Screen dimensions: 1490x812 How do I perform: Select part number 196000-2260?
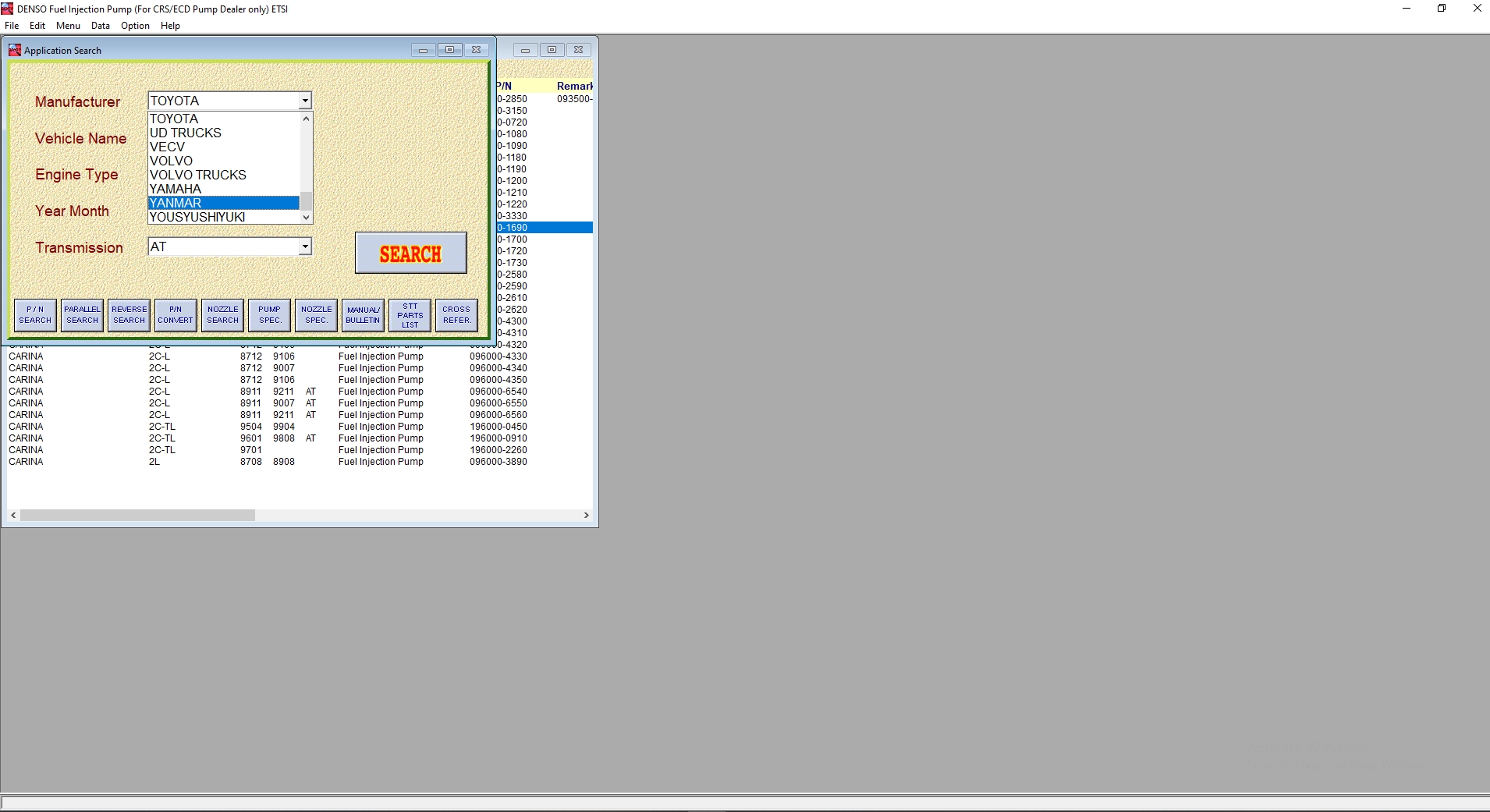[498, 450]
